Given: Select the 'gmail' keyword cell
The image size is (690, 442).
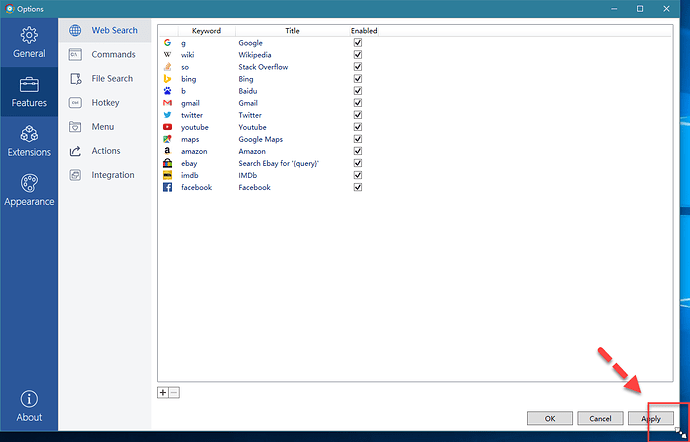Looking at the screenshot, I should (x=190, y=103).
